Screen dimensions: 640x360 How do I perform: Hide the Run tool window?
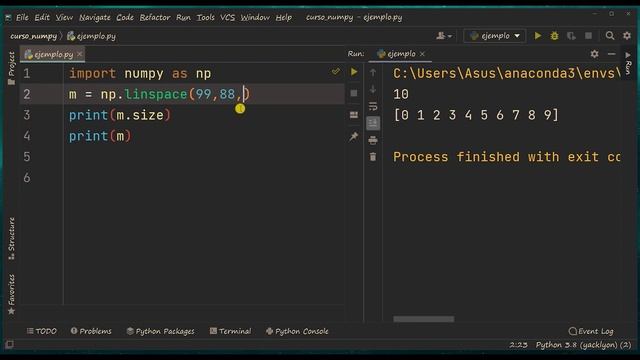611,54
